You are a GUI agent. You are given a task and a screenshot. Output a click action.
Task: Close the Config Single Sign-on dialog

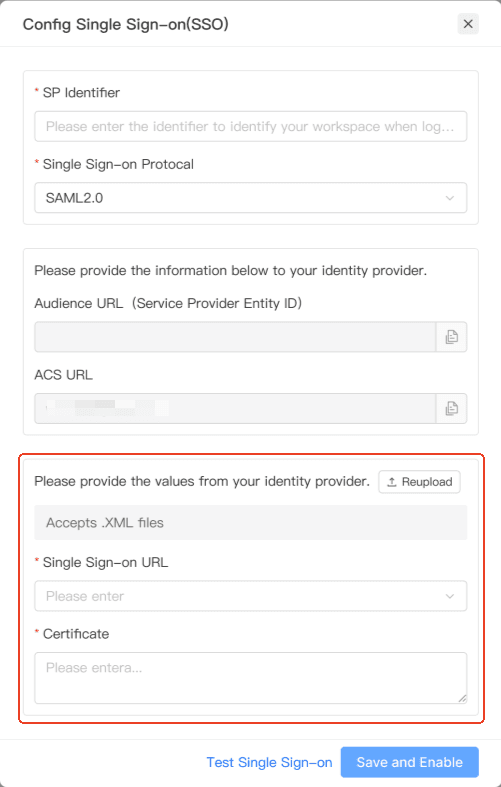[x=468, y=24]
